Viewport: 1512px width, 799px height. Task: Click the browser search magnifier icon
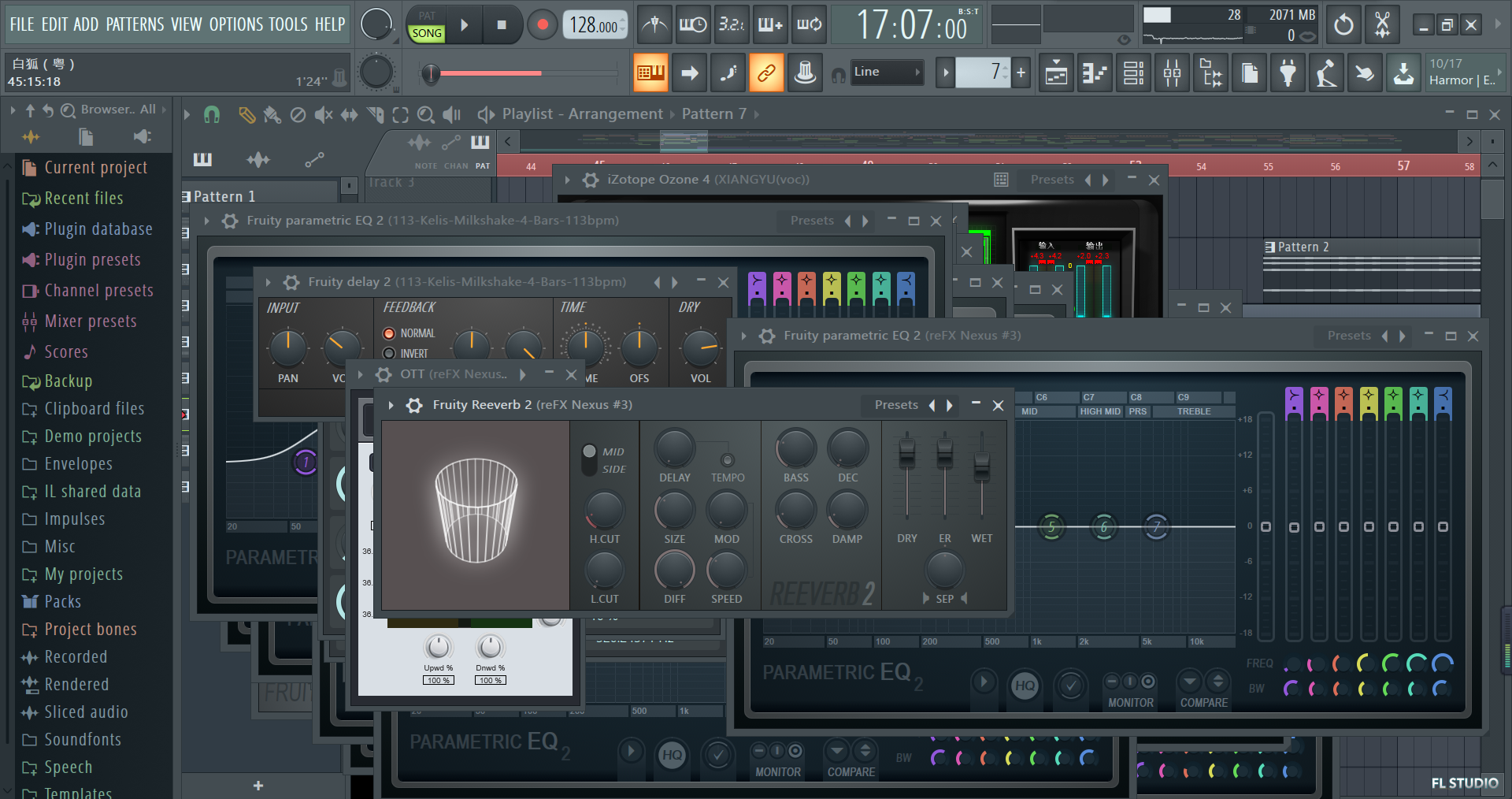tap(69, 110)
